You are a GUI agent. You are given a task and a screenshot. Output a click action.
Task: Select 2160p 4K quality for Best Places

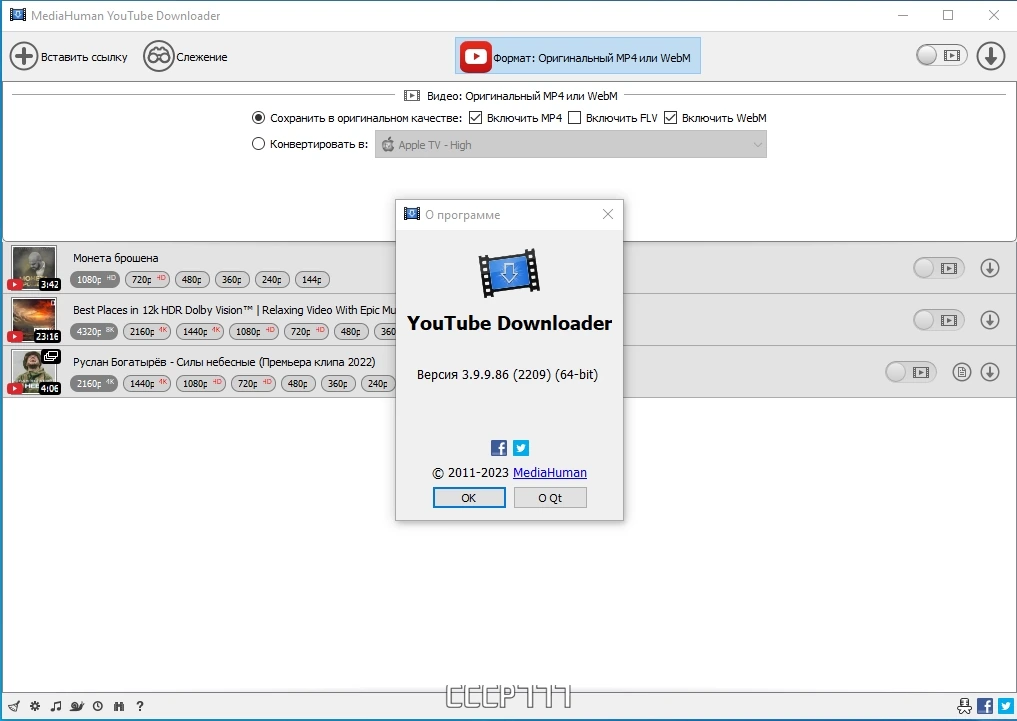point(147,331)
